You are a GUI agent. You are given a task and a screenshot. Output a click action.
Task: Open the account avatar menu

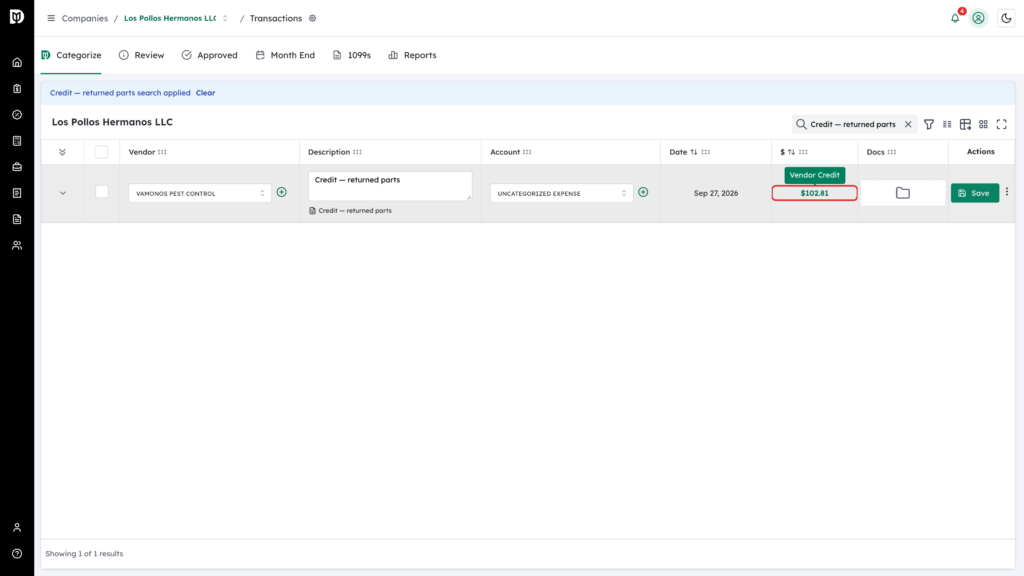coord(978,18)
